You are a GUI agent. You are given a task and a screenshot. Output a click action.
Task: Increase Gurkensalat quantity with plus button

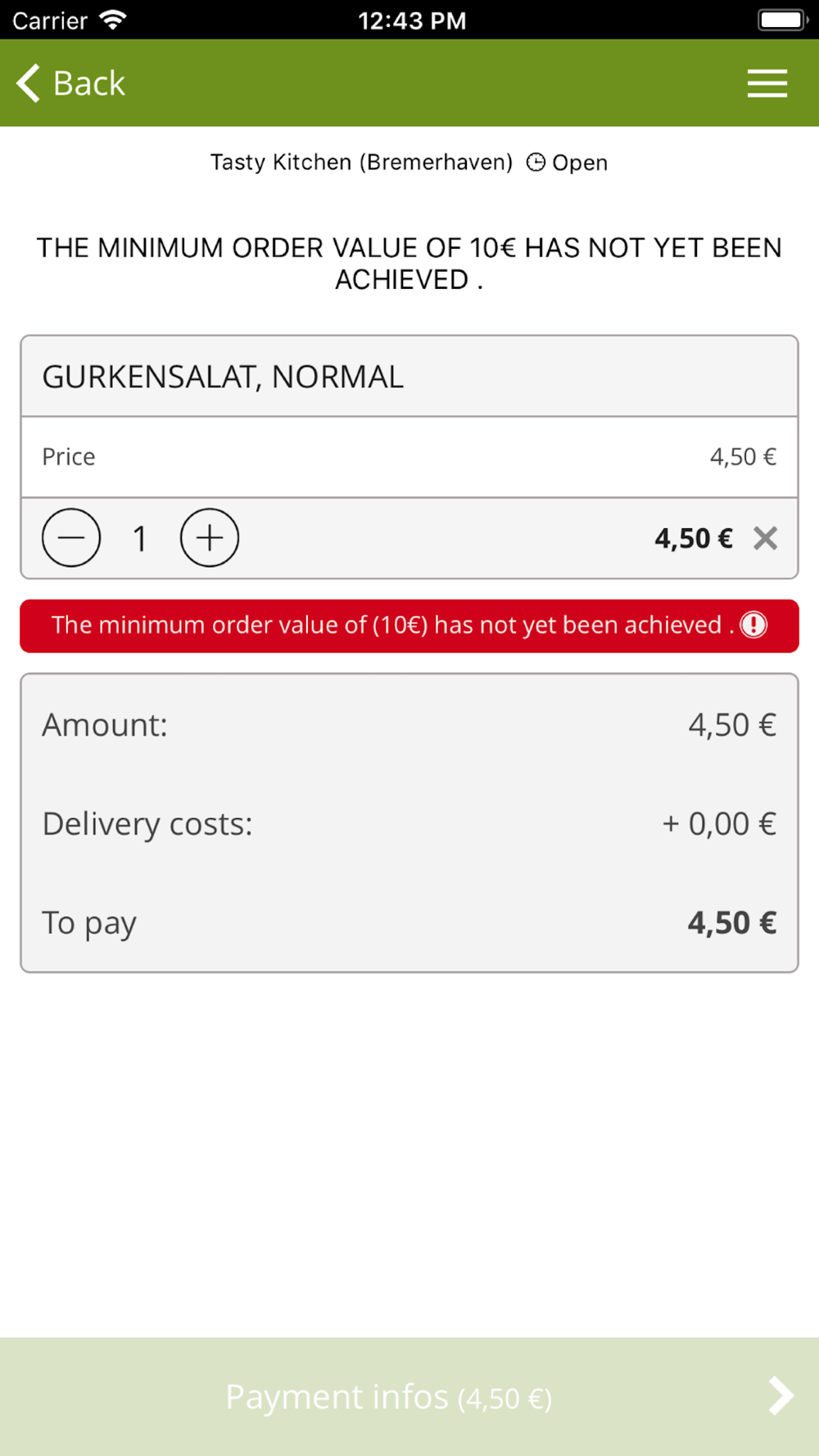click(x=210, y=538)
